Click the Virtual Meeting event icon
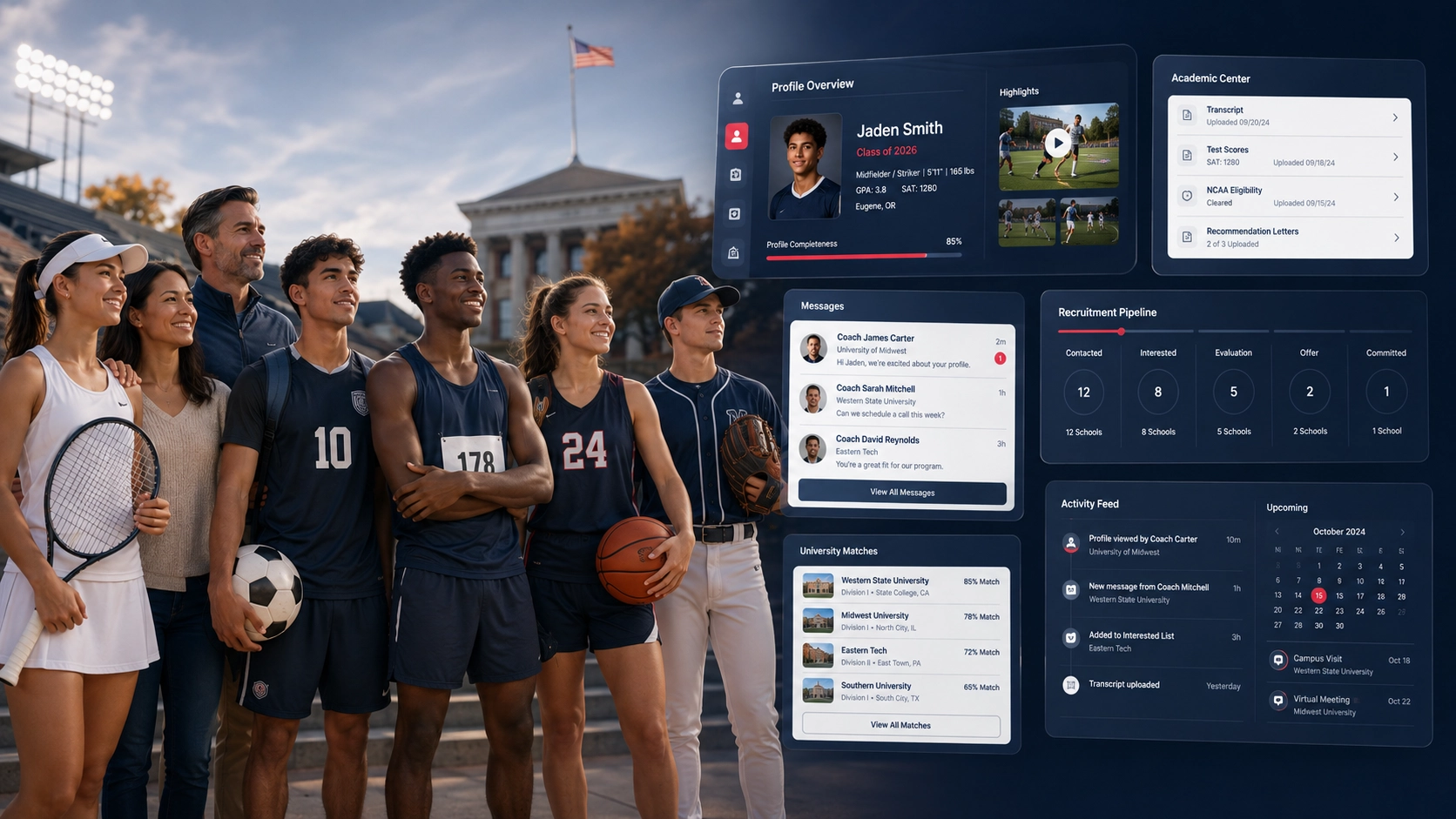 1278,701
